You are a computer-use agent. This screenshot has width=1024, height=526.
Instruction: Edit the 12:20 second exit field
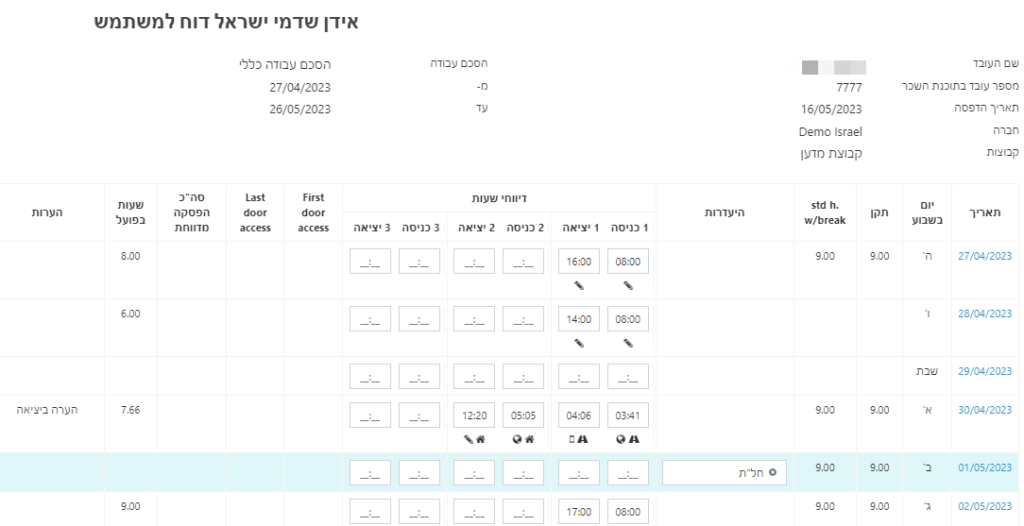coord(474,415)
